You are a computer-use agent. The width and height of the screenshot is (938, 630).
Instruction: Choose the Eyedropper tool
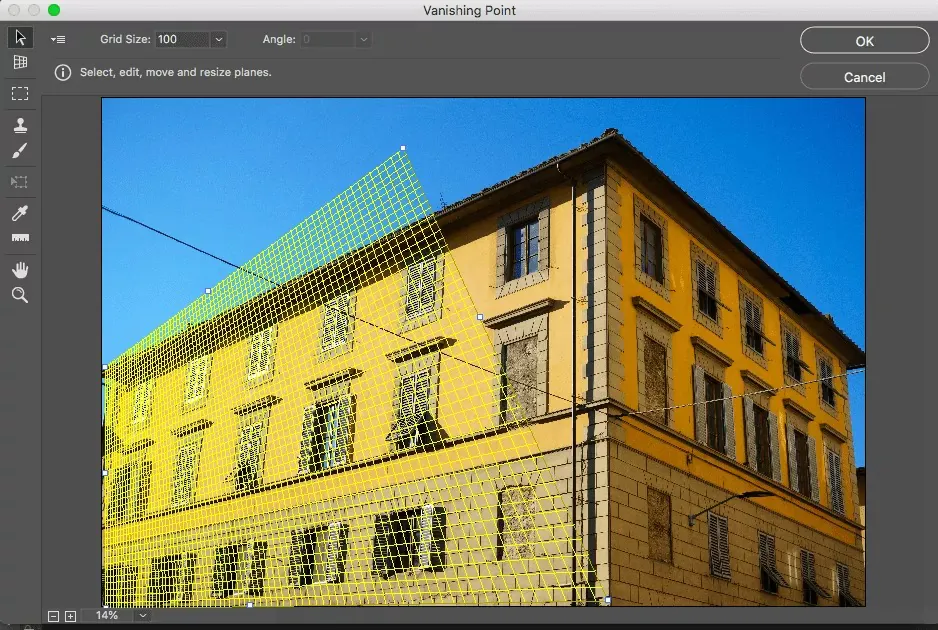click(x=20, y=213)
